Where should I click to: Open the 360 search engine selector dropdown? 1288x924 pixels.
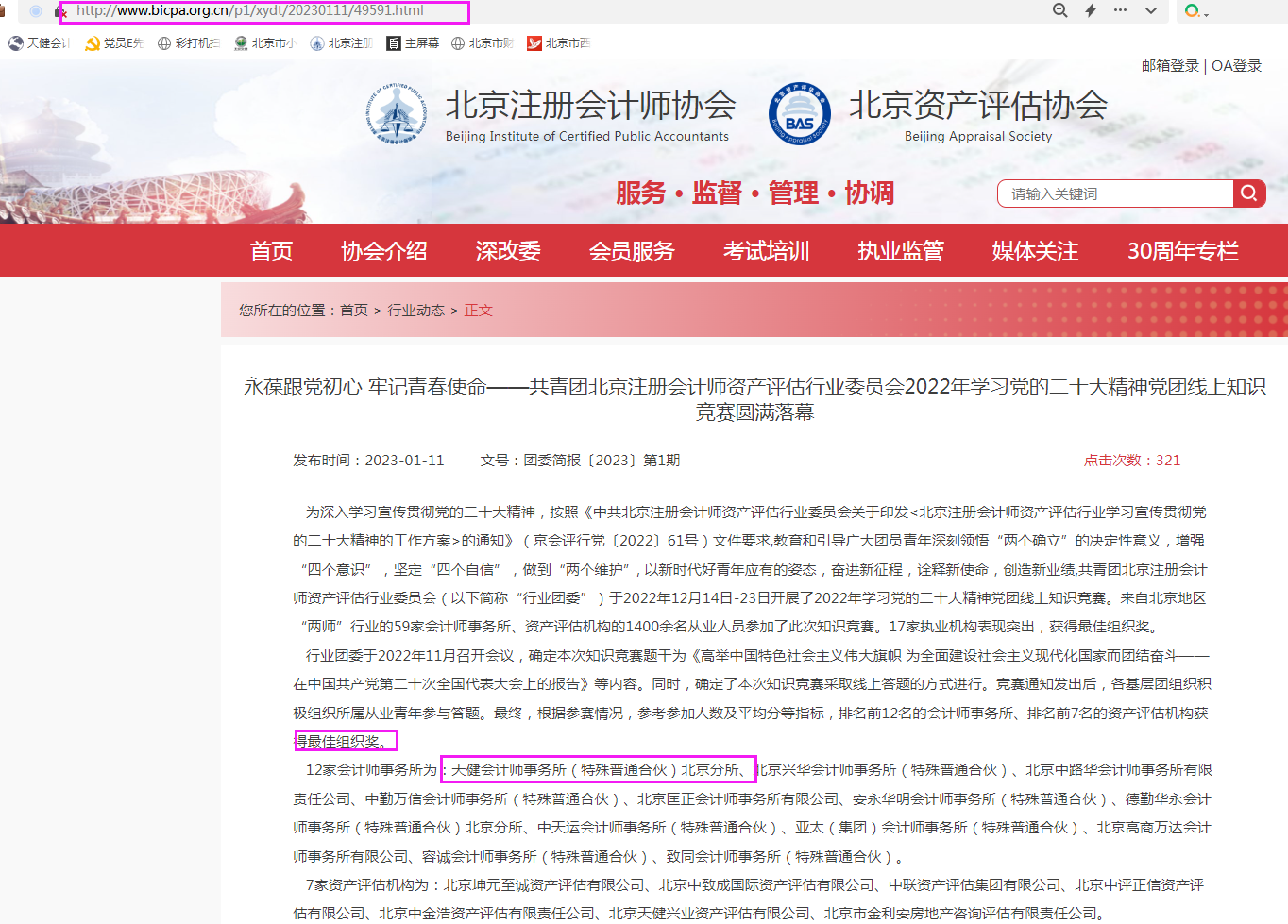coord(1196,11)
